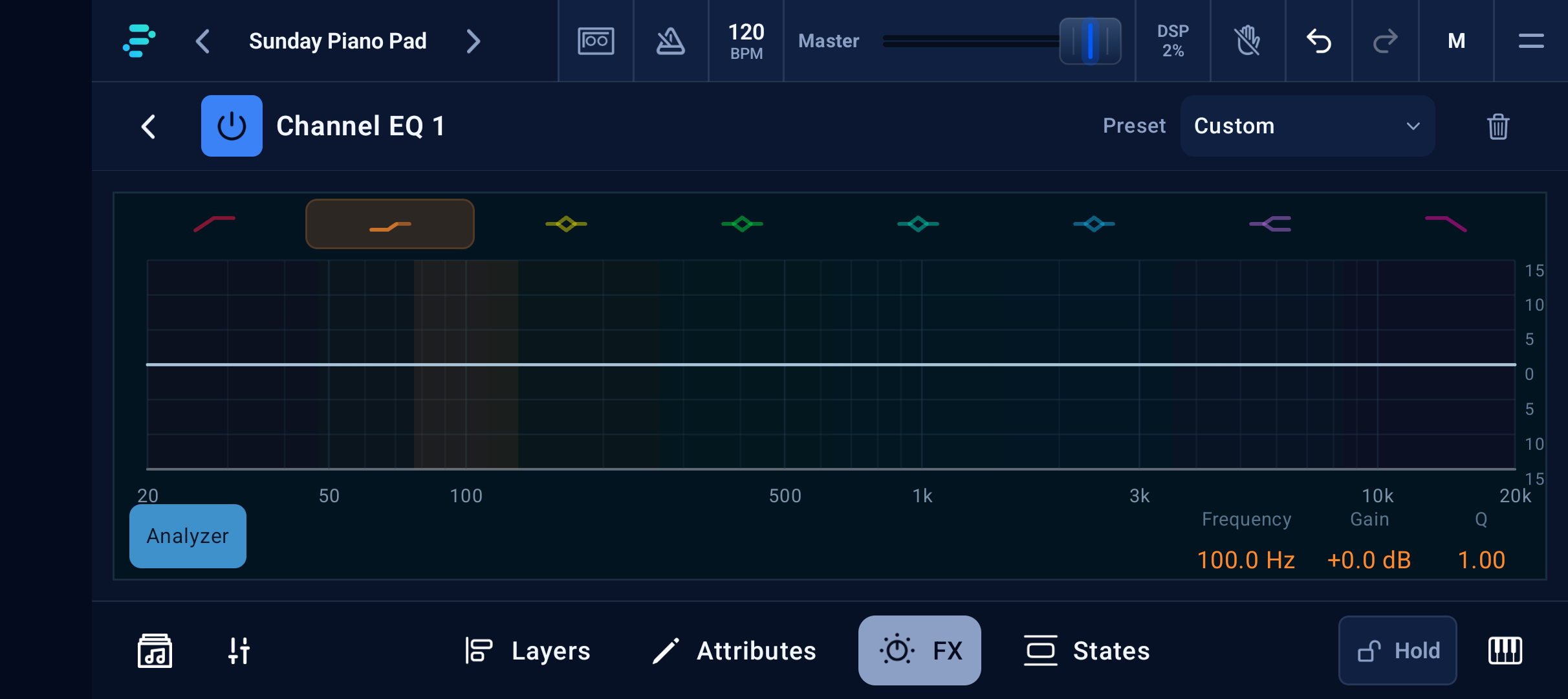The width and height of the screenshot is (1568, 699).
Task: Undo the last action
Action: pos(1319,41)
